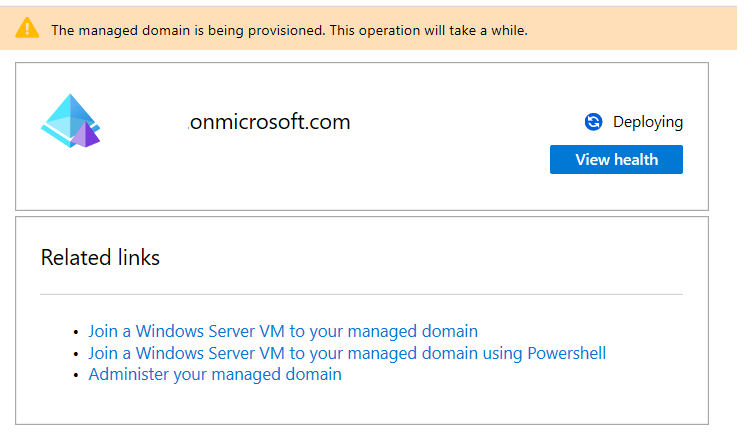This screenshot has height=448, width=752.
Task: Click the blue Deploying sync icon
Action: point(593,122)
